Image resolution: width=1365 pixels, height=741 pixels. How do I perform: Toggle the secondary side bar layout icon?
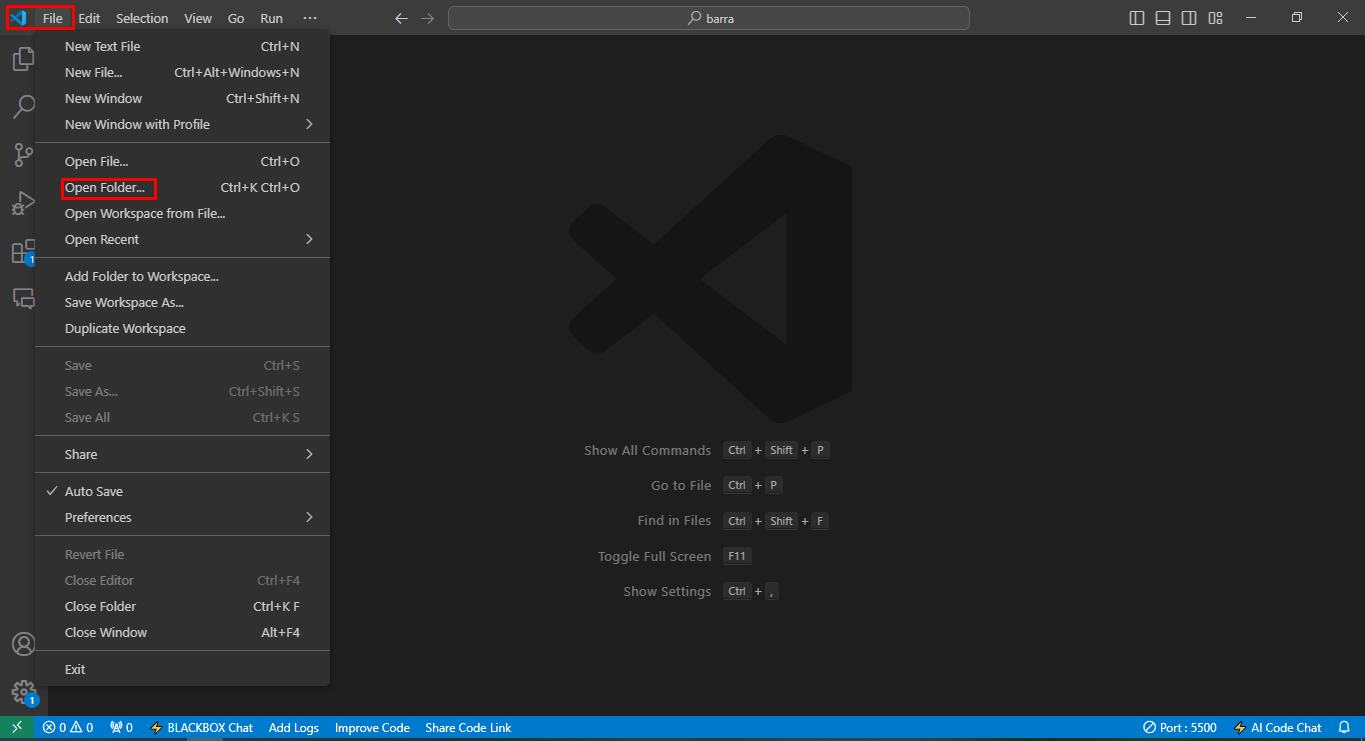click(1189, 18)
